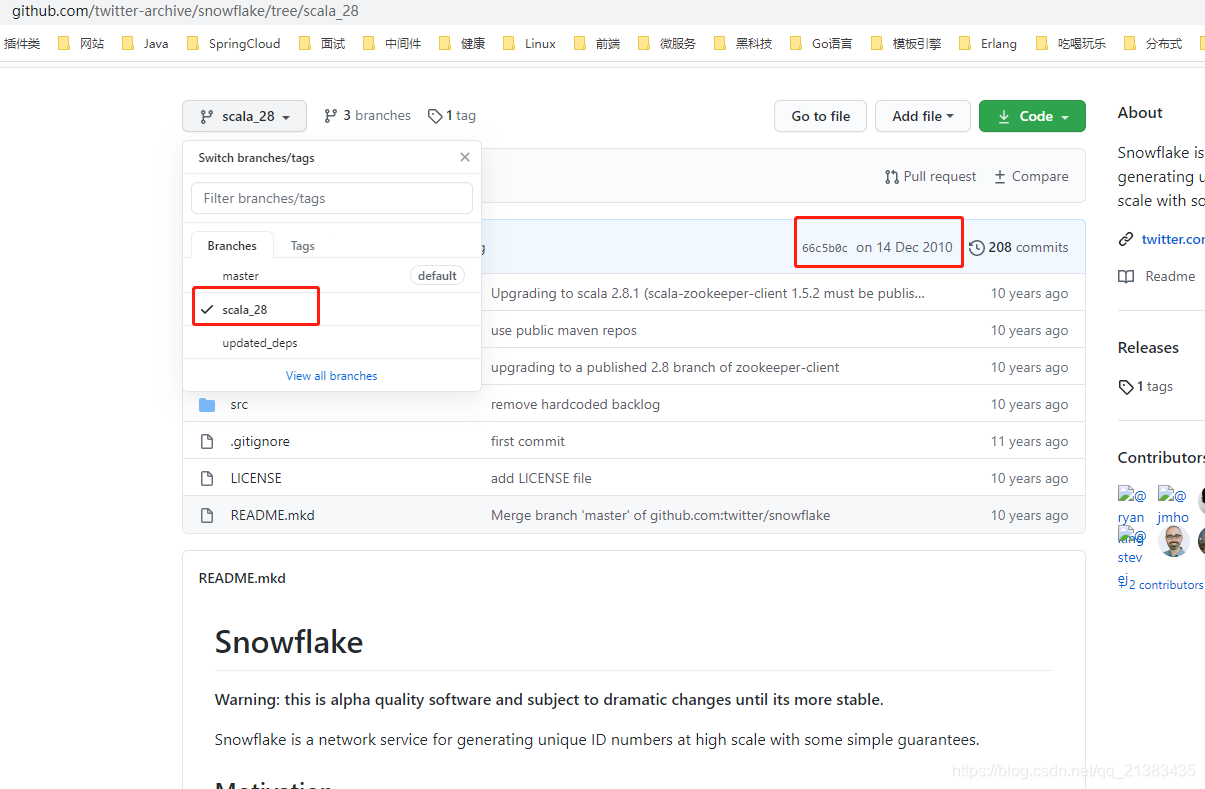Open the 前端 bookmark folder

[x=596, y=43]
